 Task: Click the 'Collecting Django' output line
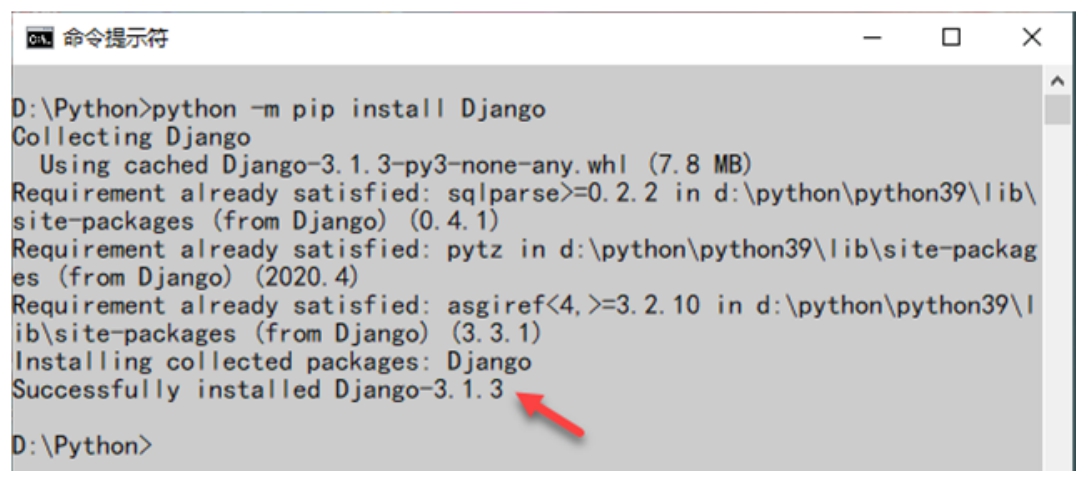click(131, 137)
